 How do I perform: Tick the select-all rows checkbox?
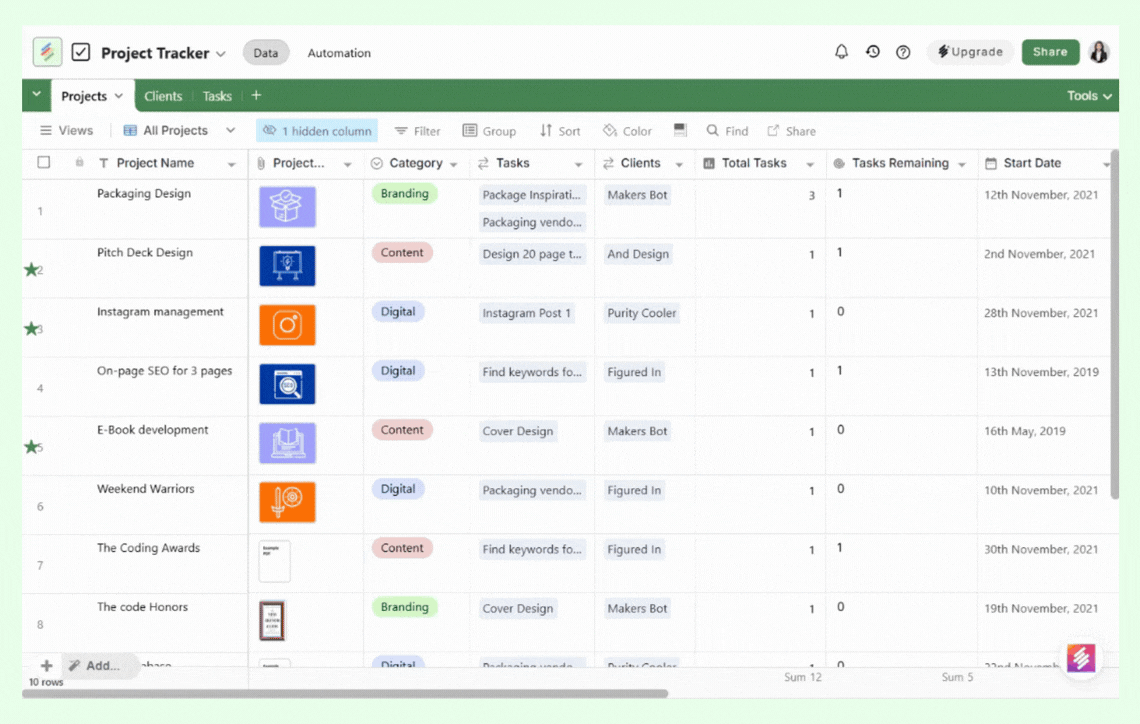43,162
